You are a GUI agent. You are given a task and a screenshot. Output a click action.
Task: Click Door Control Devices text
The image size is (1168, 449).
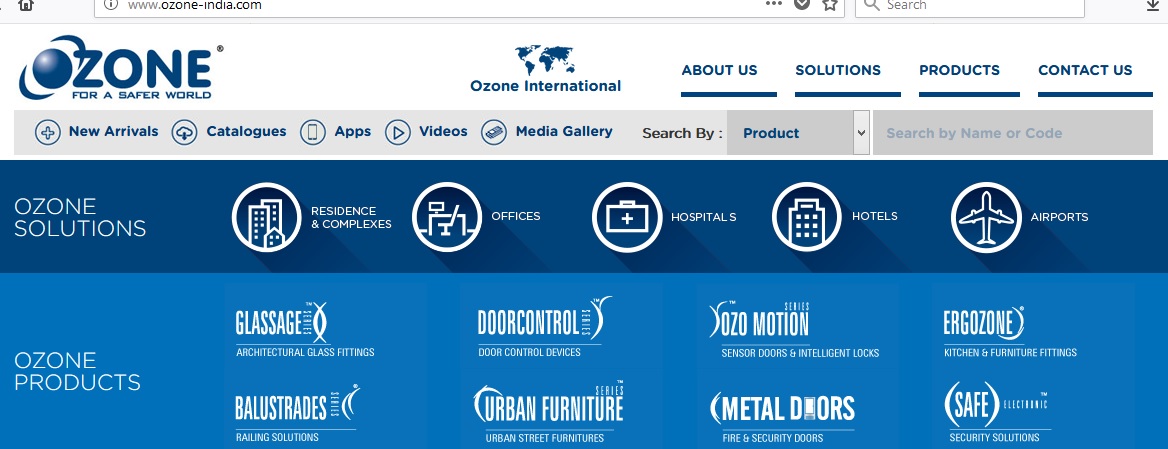click(x=530, y=352)
